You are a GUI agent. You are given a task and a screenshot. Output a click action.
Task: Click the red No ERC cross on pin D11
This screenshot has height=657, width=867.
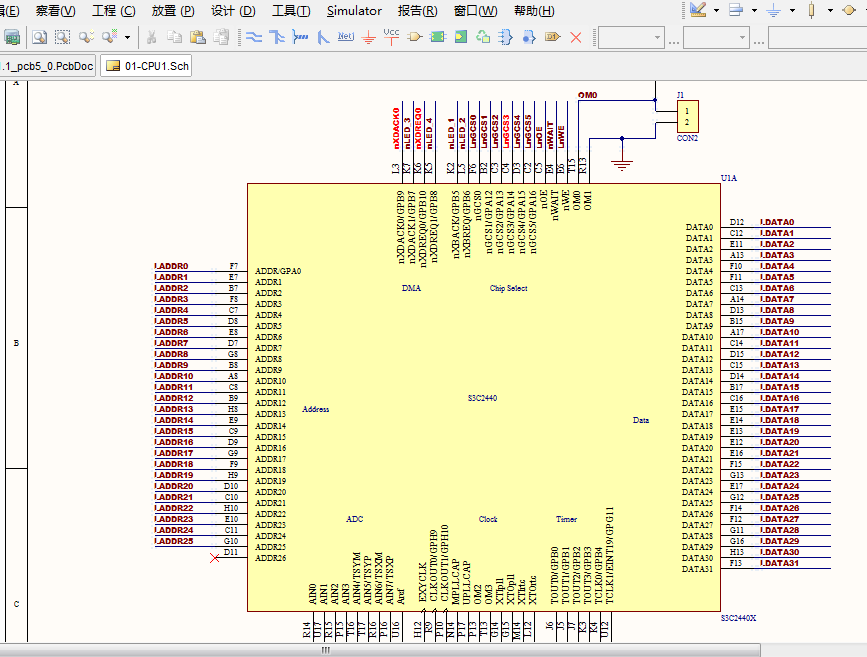coord(215,558)
